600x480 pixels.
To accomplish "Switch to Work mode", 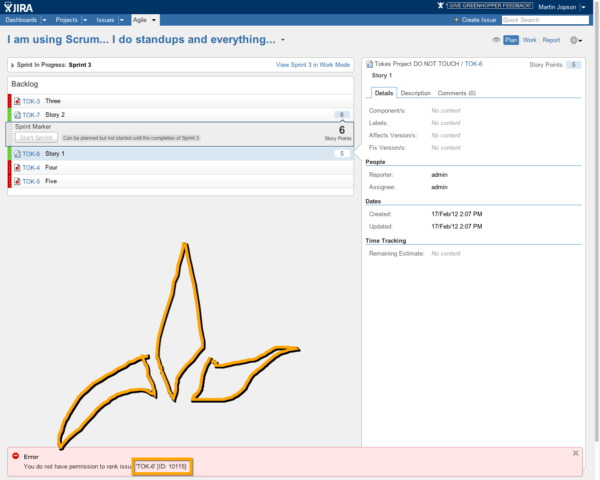I will point(530,40).
